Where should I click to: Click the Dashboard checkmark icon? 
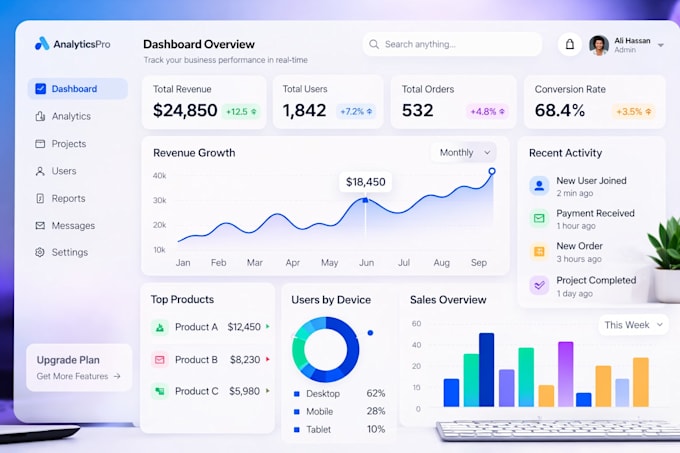40,89
